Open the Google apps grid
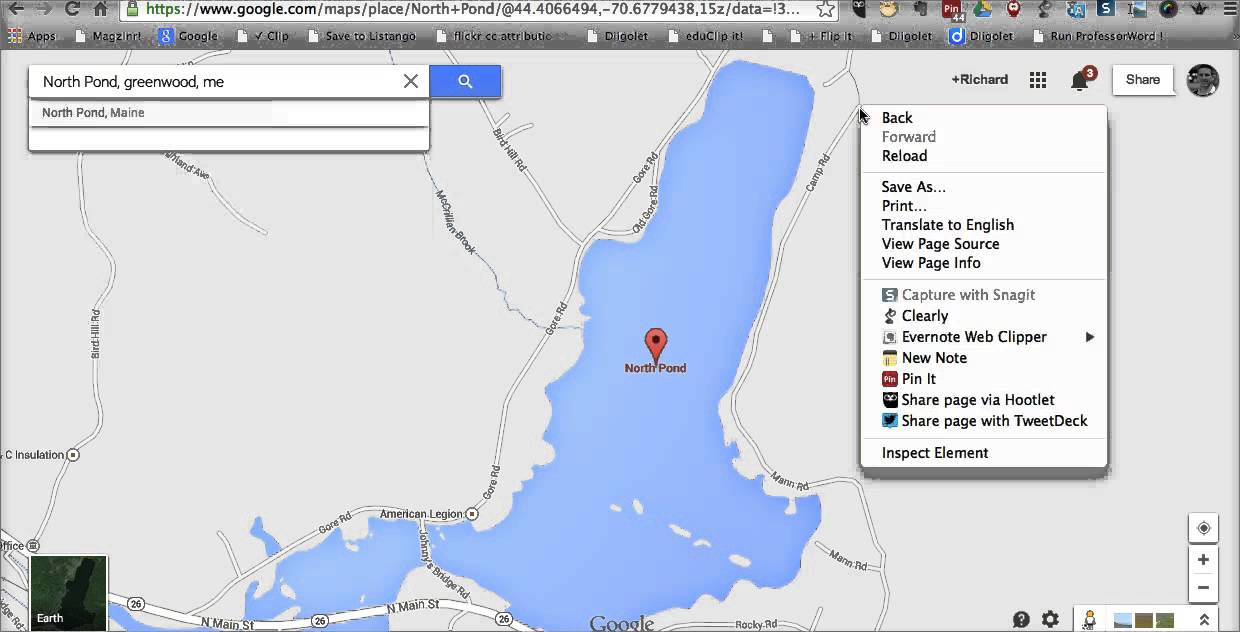 coord(1038,80)
